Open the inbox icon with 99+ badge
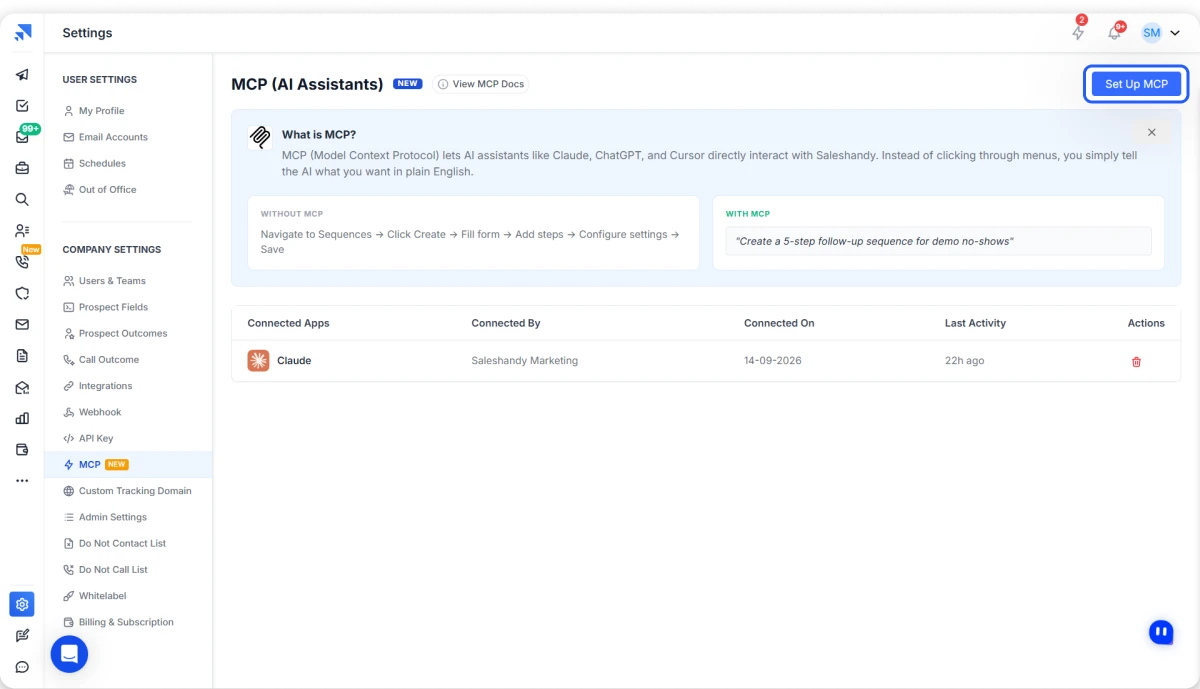 22,137
